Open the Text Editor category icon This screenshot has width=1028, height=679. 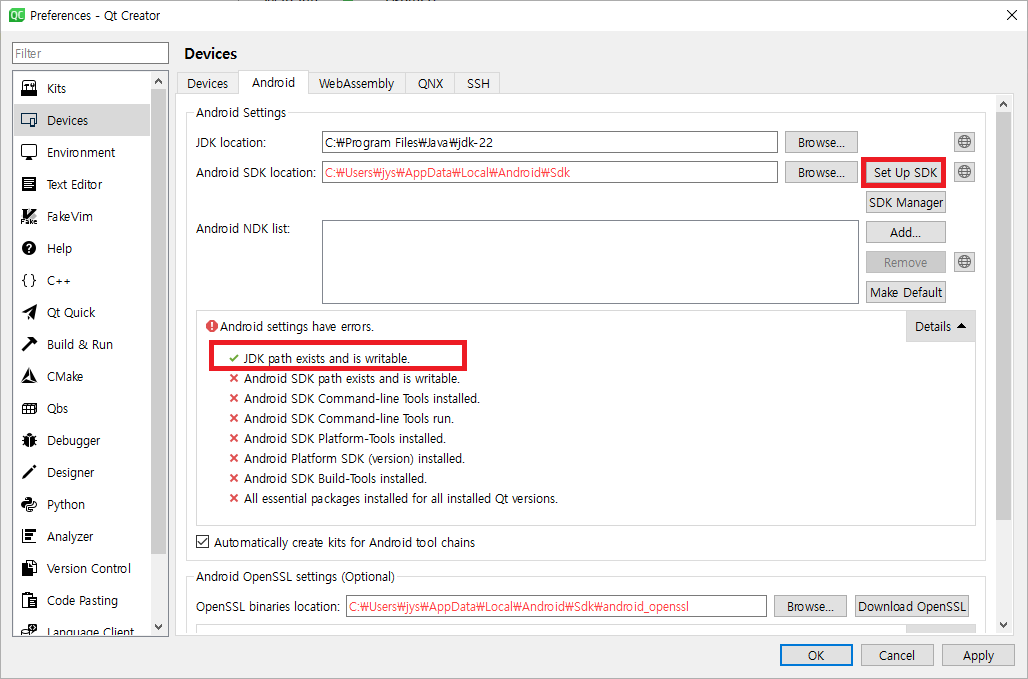point(29,184)
